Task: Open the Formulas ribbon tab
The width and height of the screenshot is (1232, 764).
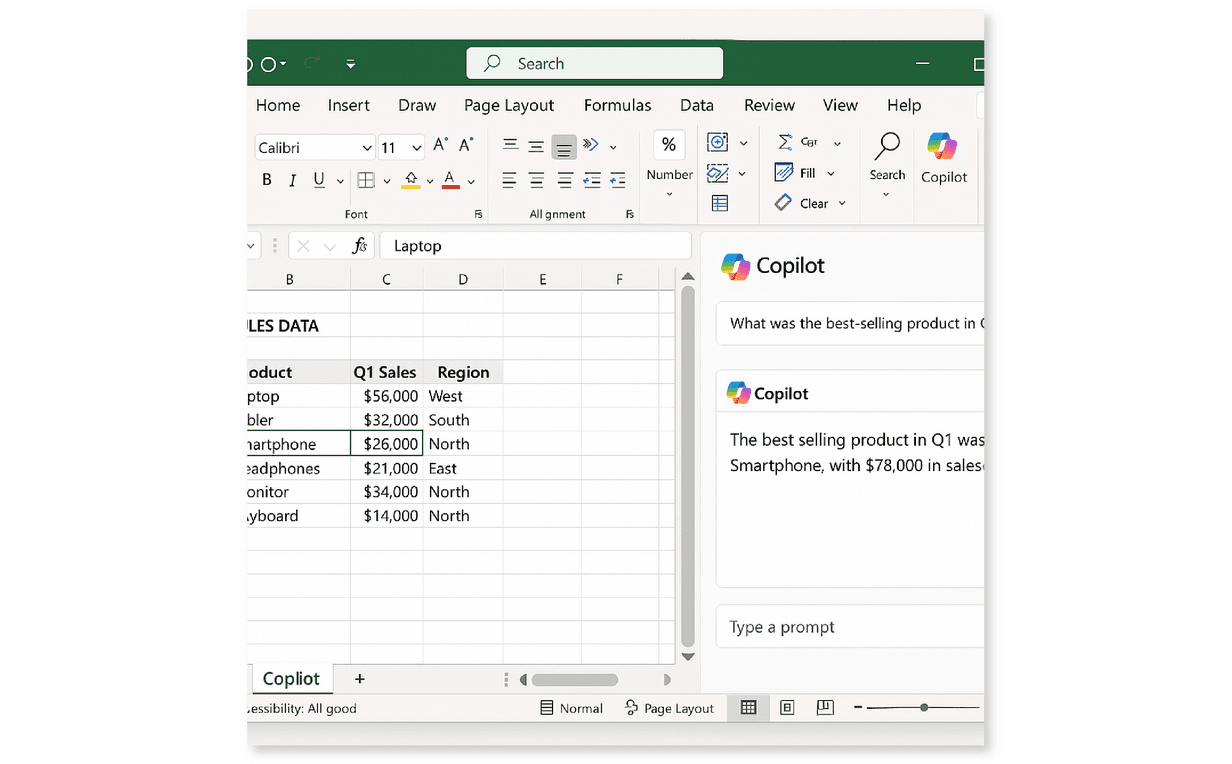Action: 617,105
